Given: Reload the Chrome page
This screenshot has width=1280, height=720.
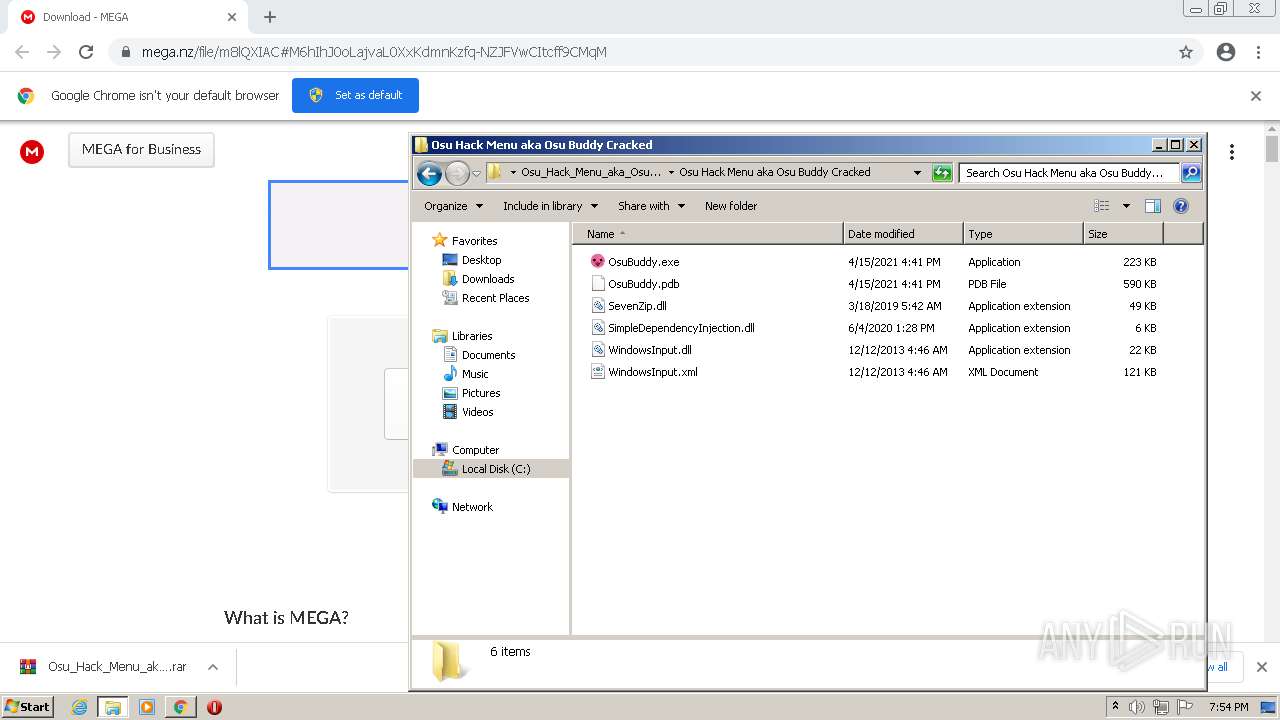Looking at the screenshot, I should (86, 52).
